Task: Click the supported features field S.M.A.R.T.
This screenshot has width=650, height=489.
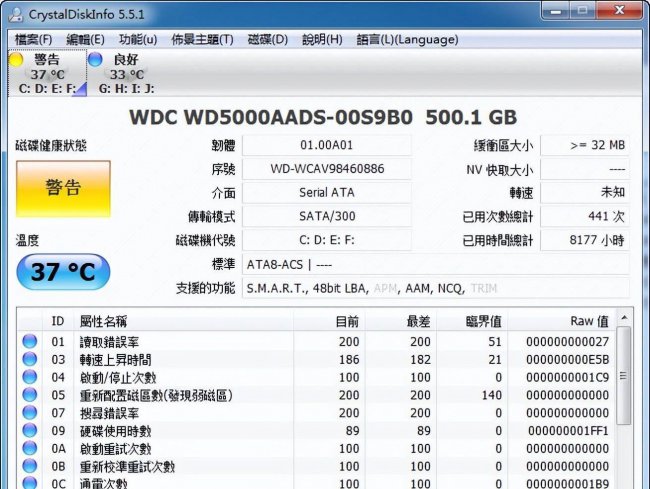Action: pos(436,288)
